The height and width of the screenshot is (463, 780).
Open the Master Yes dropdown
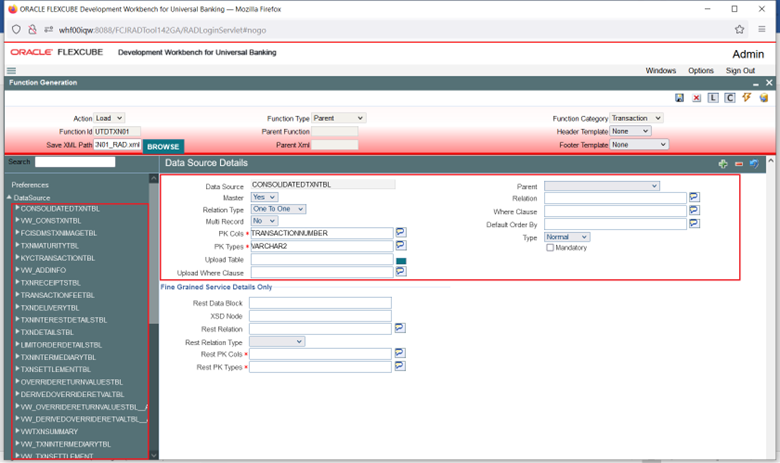point(264,197)
